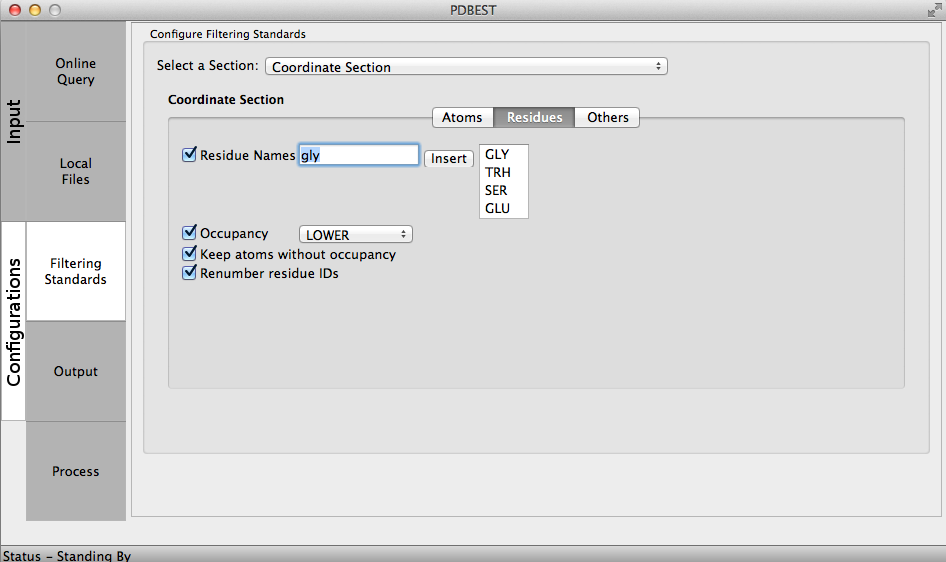Viewport: 946px width, 562px height.
Task: Open the Select a Section dropdown
Action: (466, 67)
